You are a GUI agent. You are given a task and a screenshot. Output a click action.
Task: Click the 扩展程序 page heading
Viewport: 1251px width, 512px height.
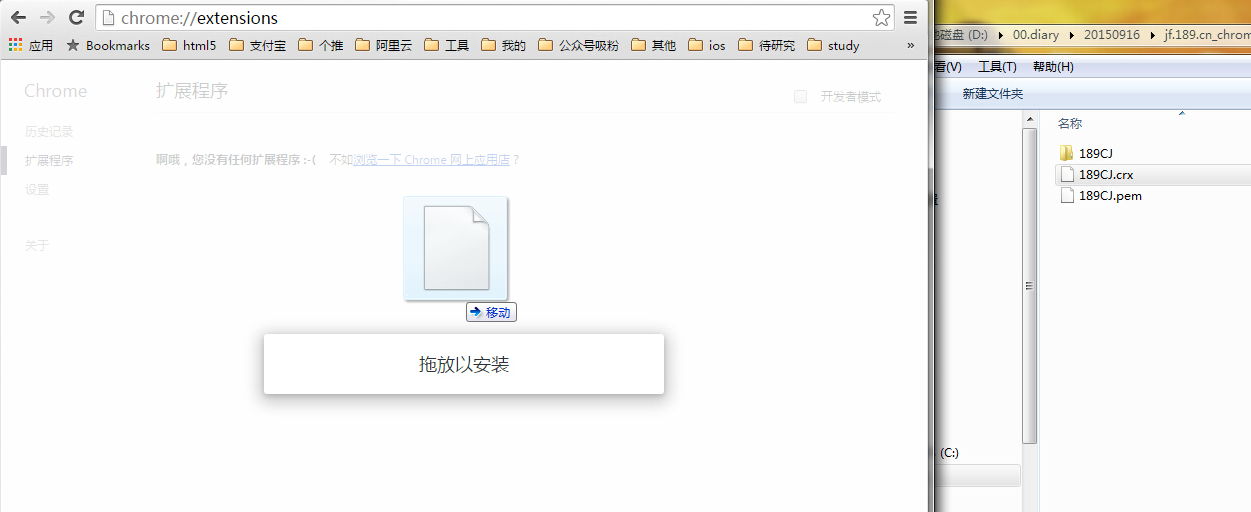coord(192,90)
